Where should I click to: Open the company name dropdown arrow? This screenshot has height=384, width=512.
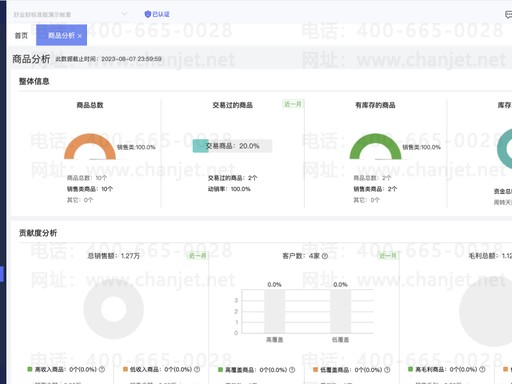coord(124,14)
